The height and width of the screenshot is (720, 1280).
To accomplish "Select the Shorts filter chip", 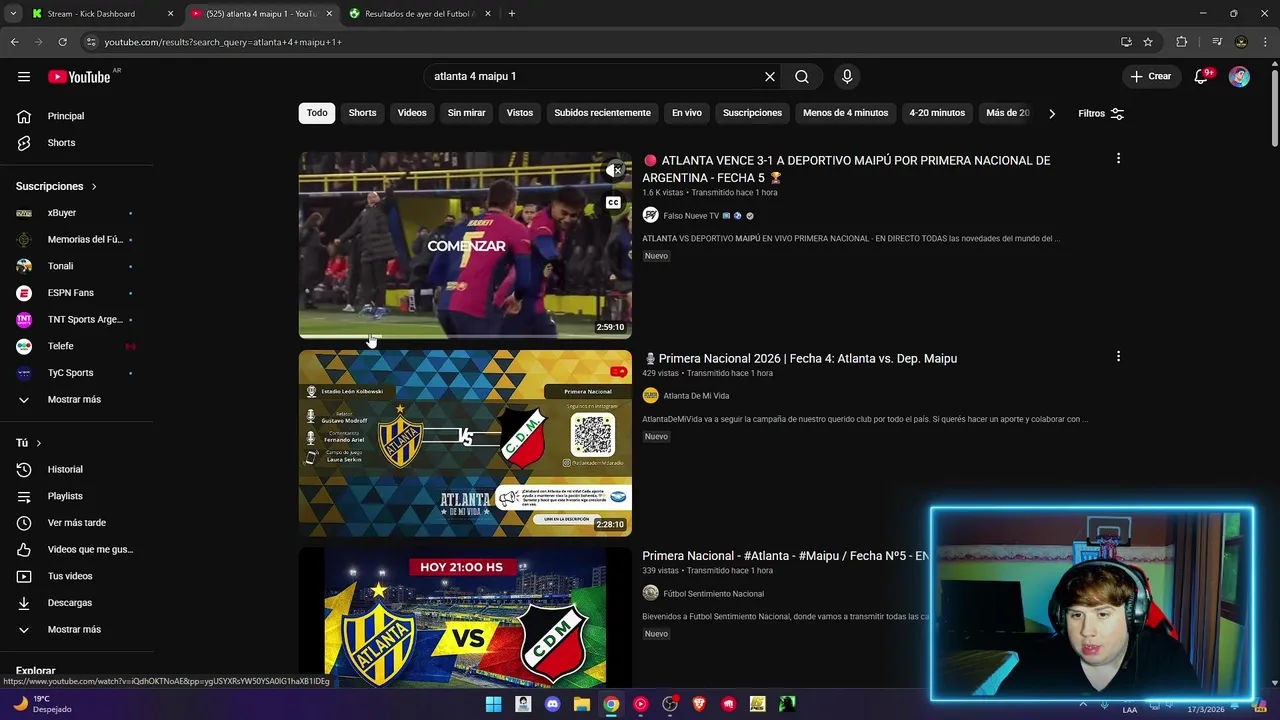I will coord(362,113).
